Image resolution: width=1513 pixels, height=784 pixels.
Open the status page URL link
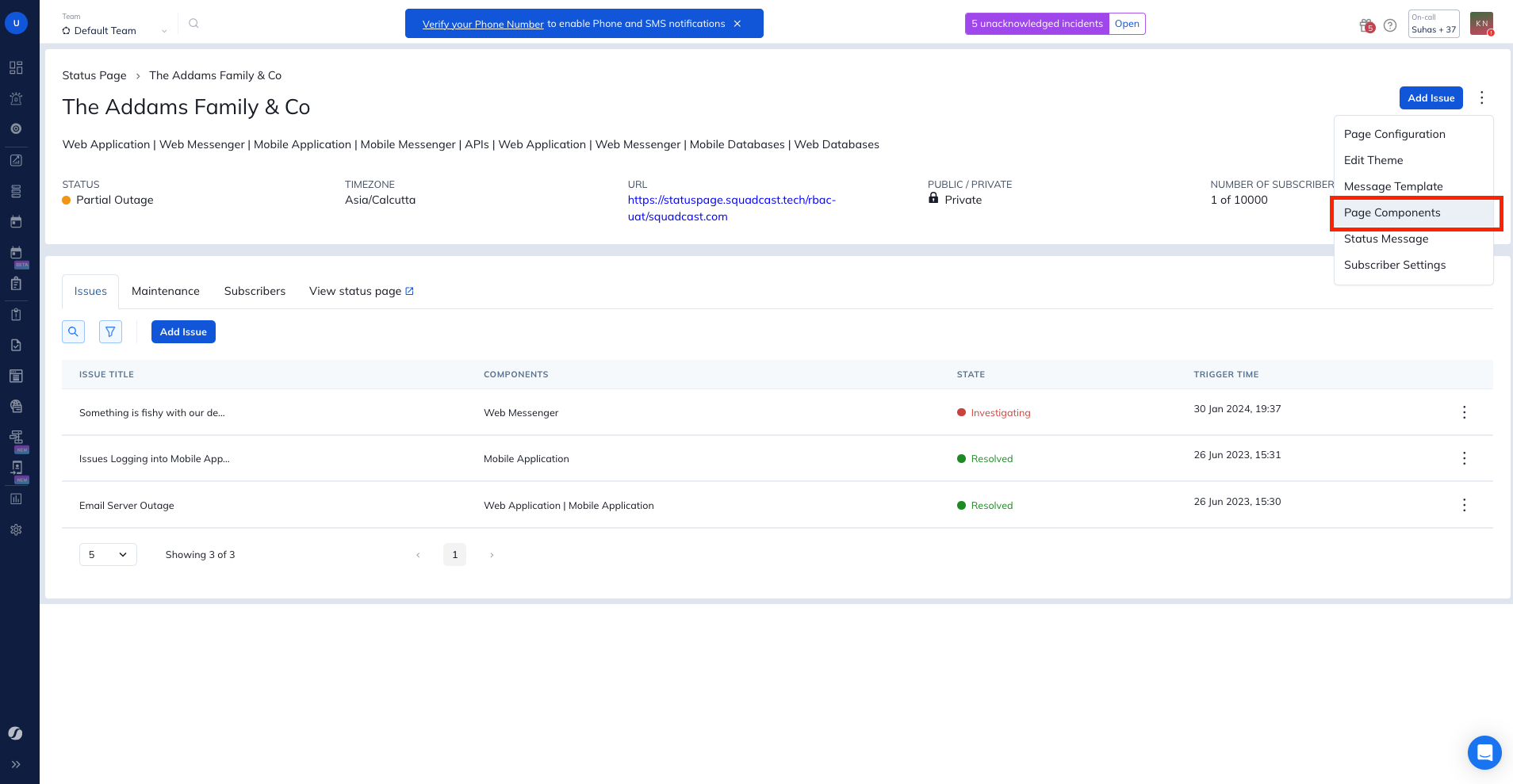(731, 208)
